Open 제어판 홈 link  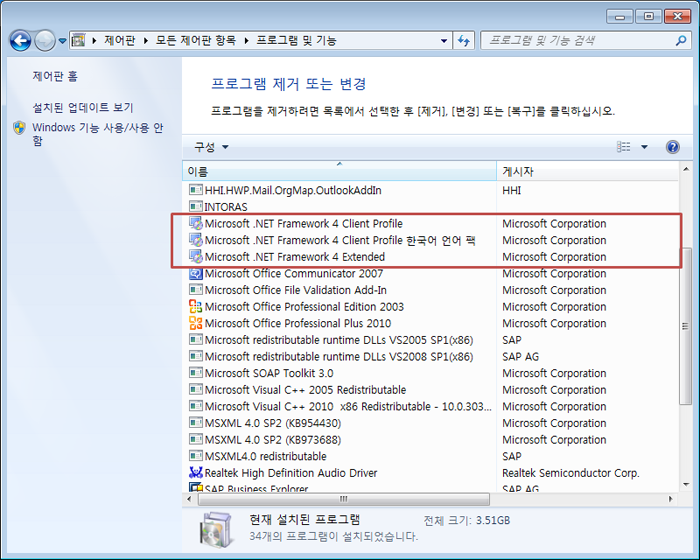(55, 76)
